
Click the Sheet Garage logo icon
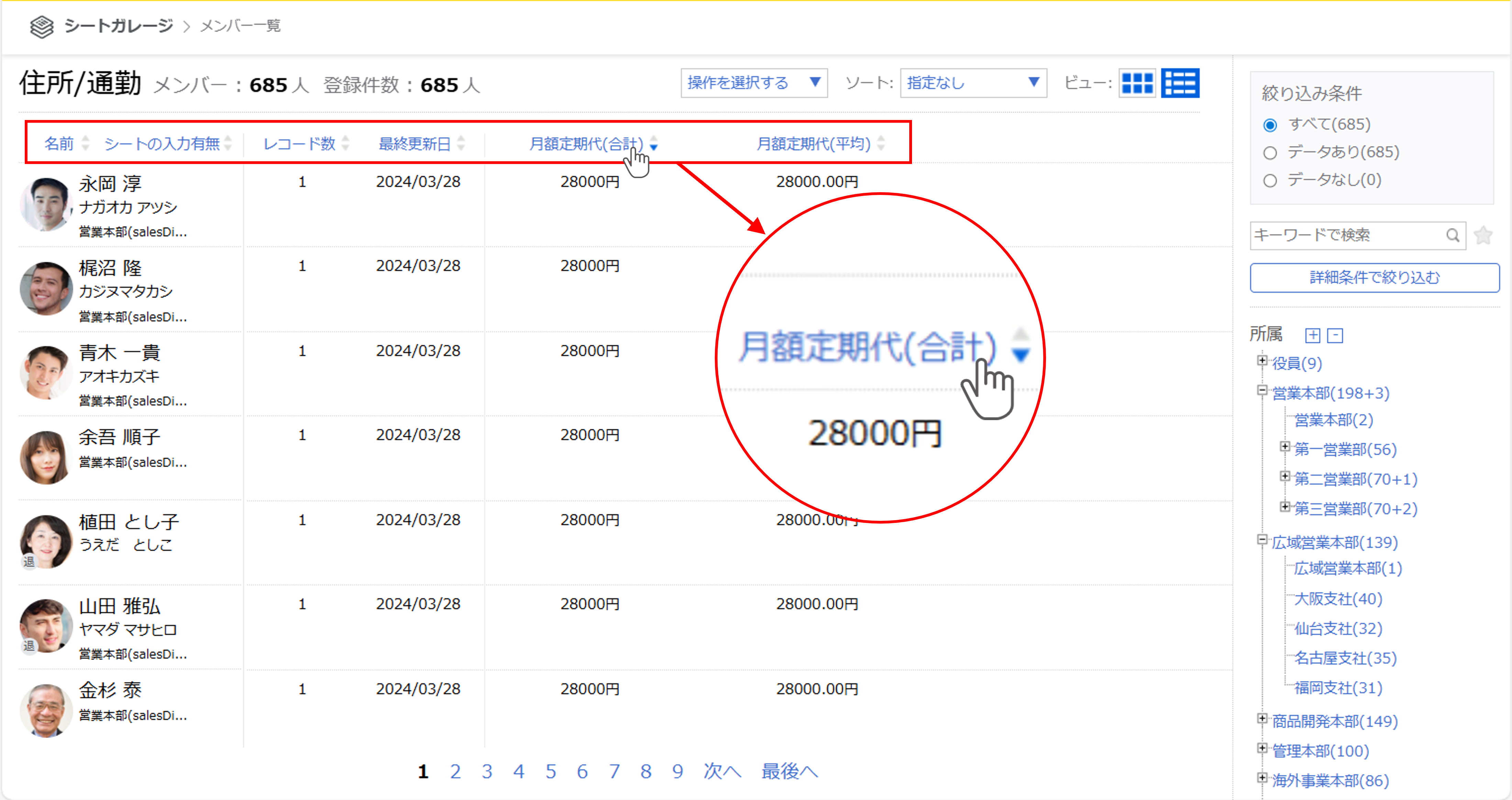coord(42,26)
